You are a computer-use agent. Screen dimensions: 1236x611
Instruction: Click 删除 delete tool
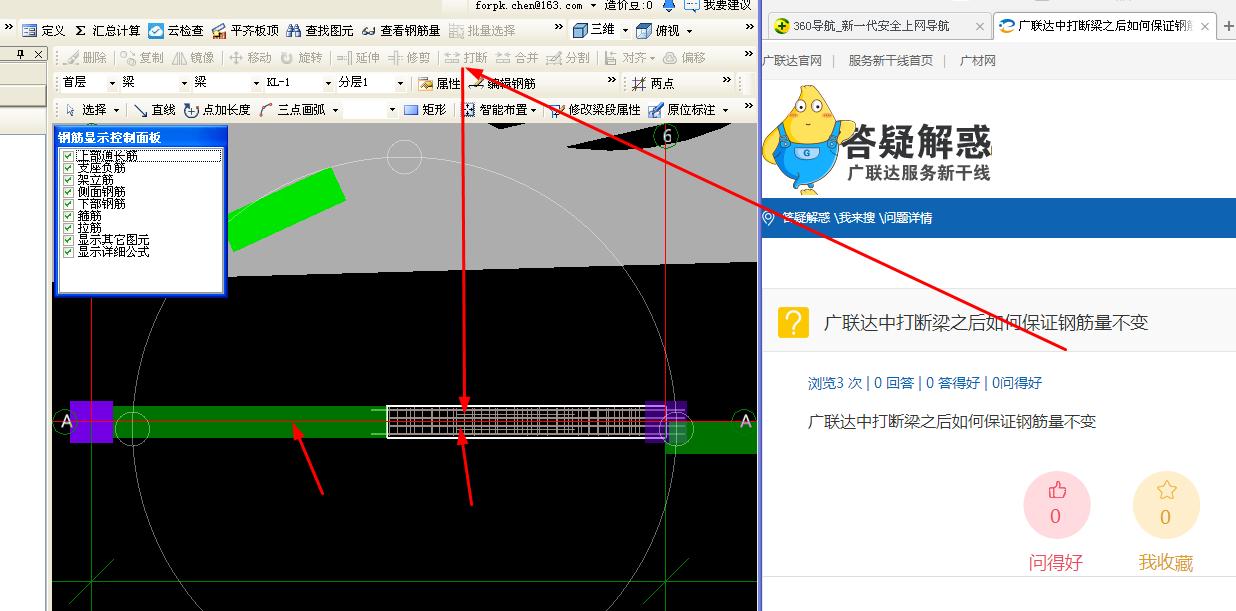tap(84, 58)
